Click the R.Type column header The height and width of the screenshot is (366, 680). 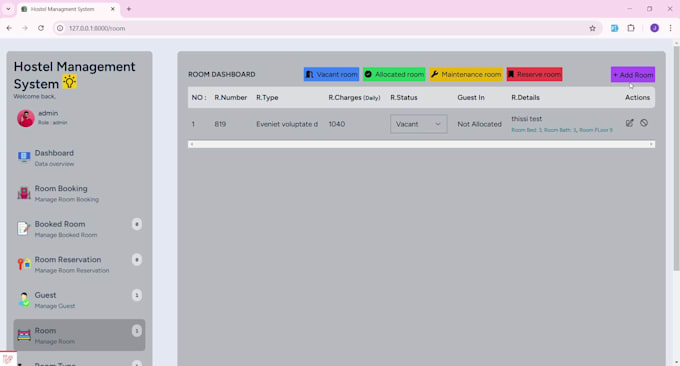tap(267, 98)
